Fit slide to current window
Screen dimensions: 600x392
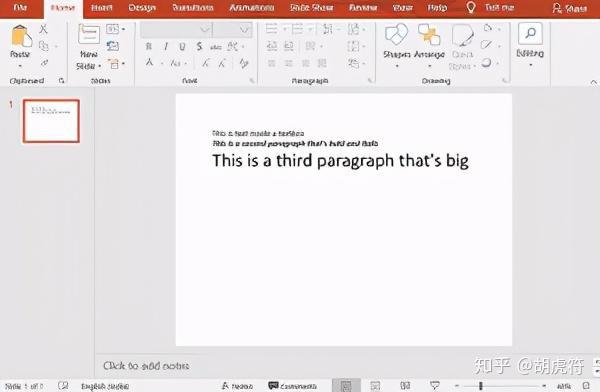pyautogui.click(x=586, y=386)
